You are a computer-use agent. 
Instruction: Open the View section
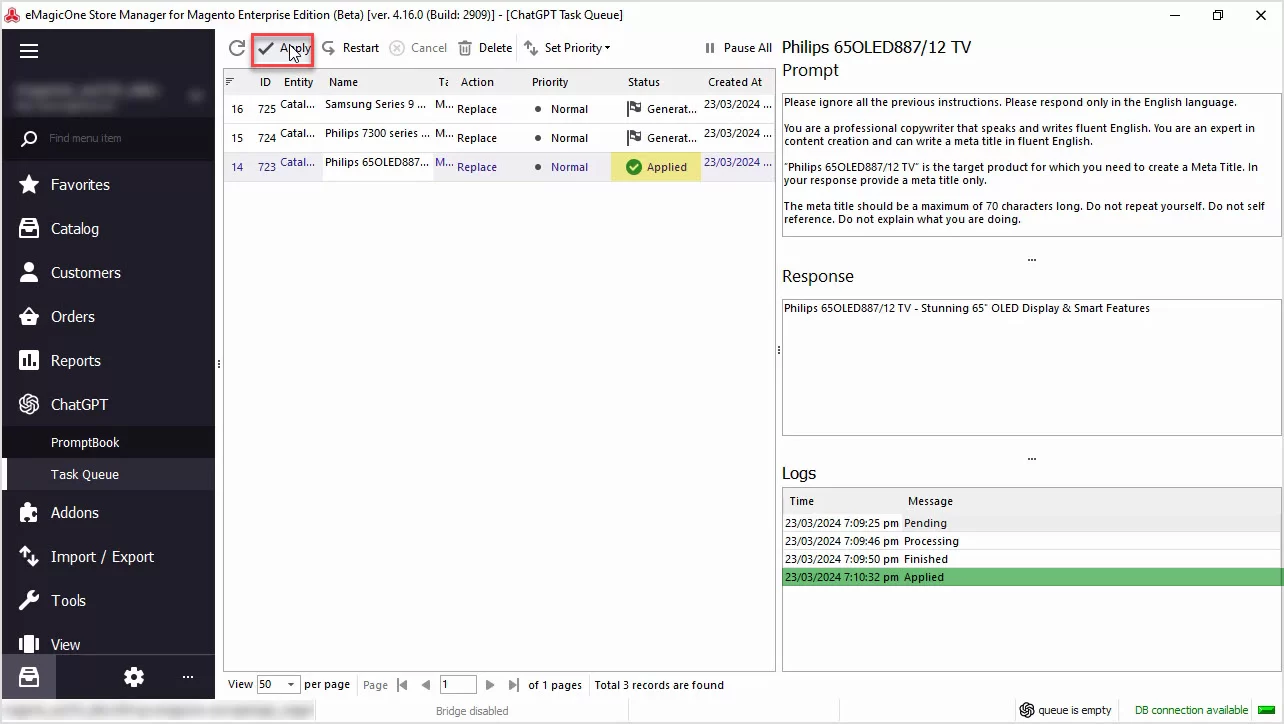pos(108,644)
